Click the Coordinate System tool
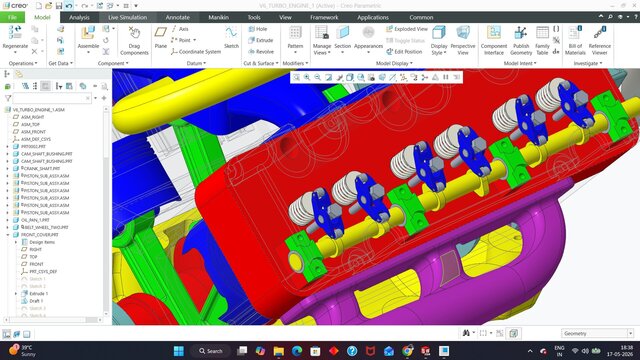Screen dimensions: 640x360 pos(196,52)
